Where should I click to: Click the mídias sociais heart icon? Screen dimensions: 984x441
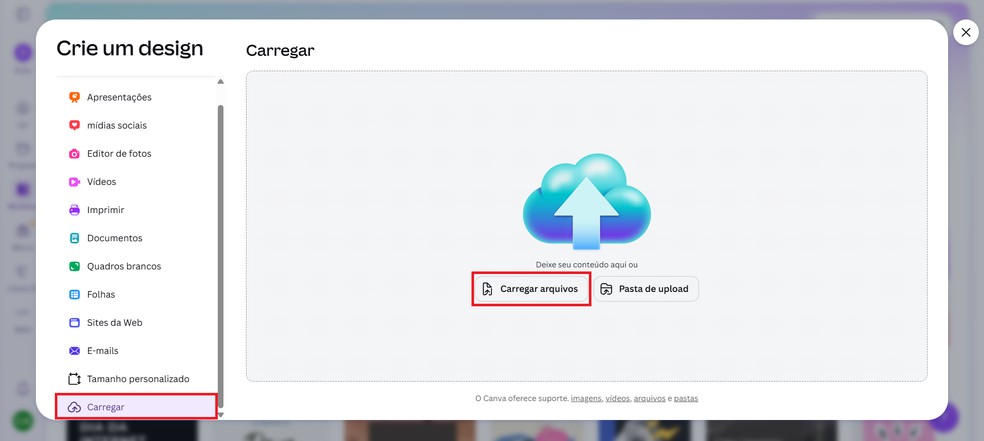click(74, 125)
